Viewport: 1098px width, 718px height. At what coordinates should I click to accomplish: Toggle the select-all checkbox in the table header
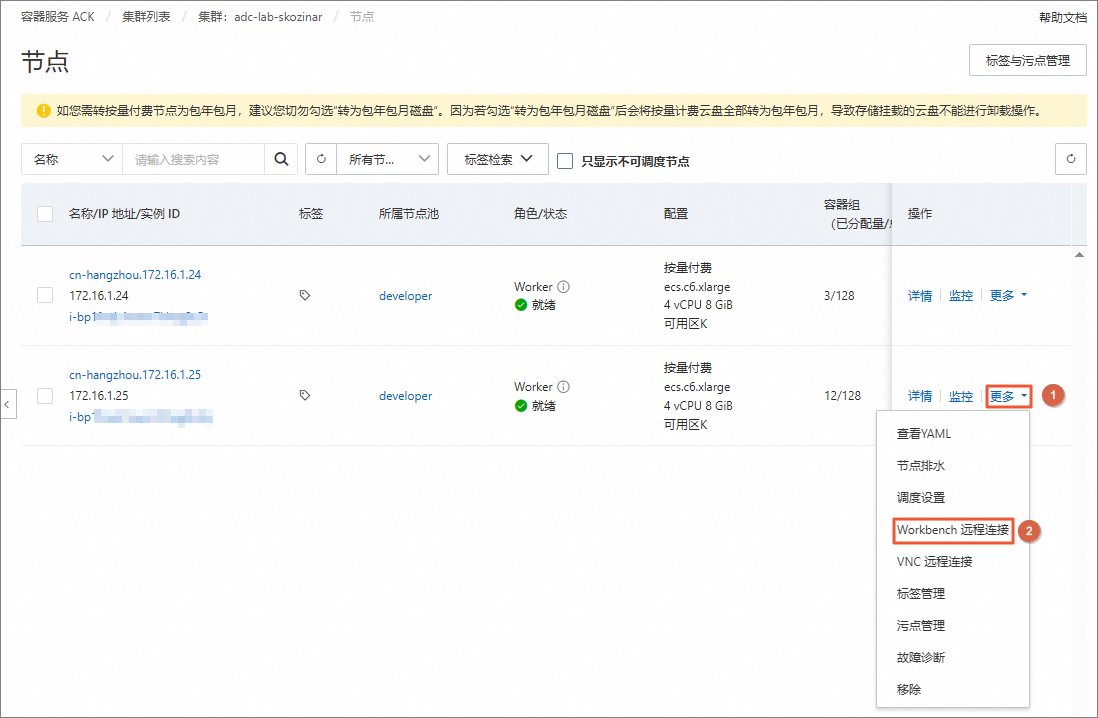pos(45,214)
